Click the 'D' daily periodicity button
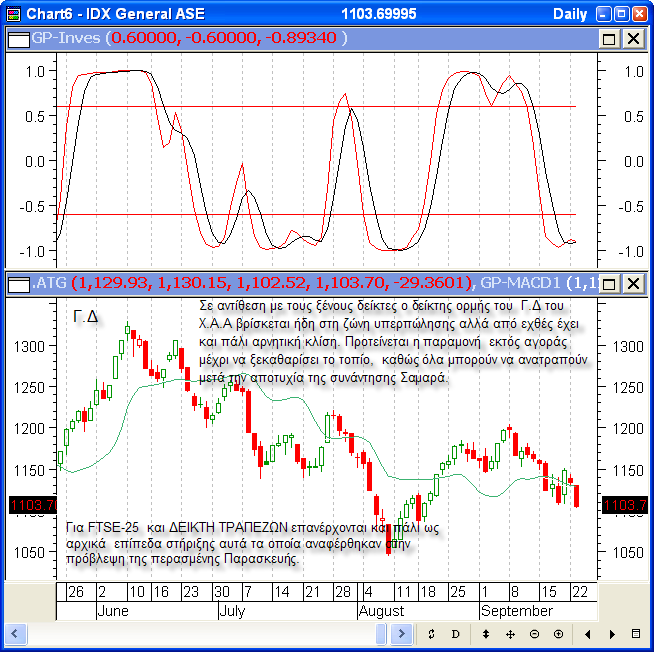 coord(455,634)
